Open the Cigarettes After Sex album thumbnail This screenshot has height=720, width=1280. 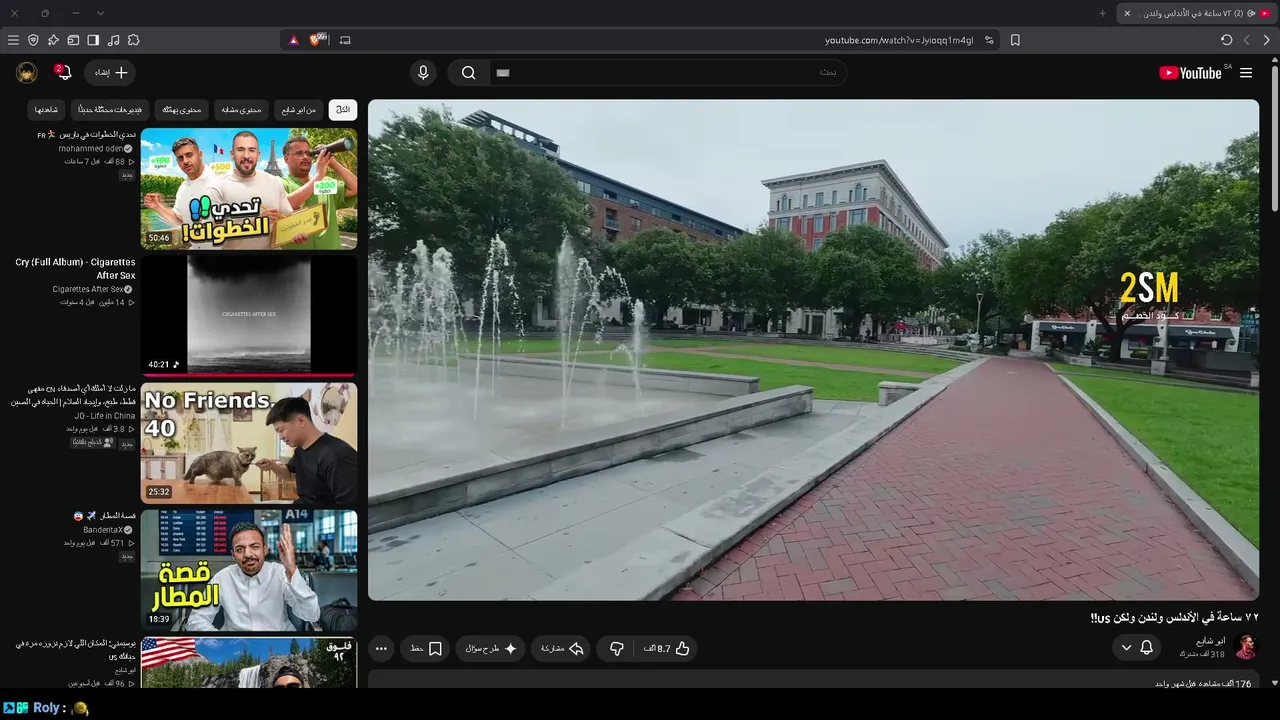pos(249,315)
